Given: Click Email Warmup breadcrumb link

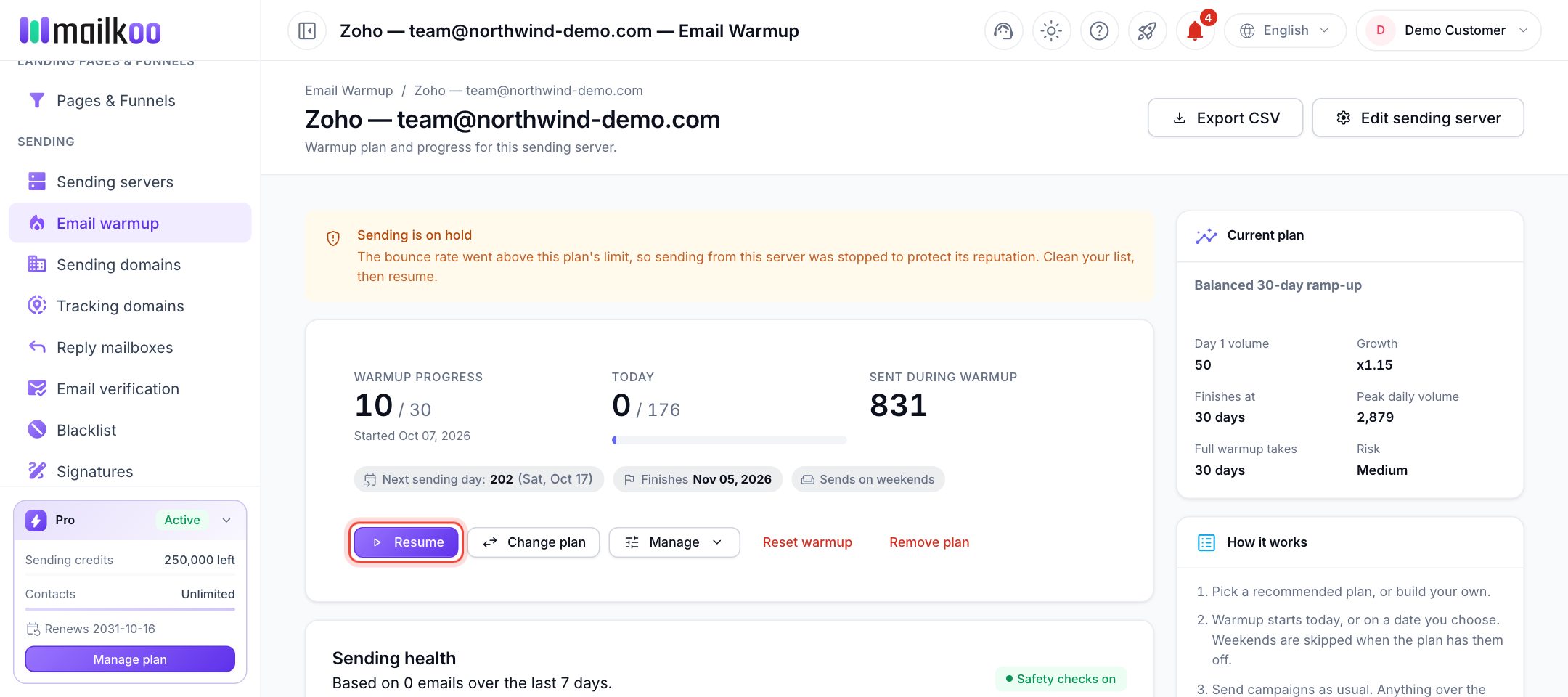Looking at the screenshot, I should click(348, 91).
